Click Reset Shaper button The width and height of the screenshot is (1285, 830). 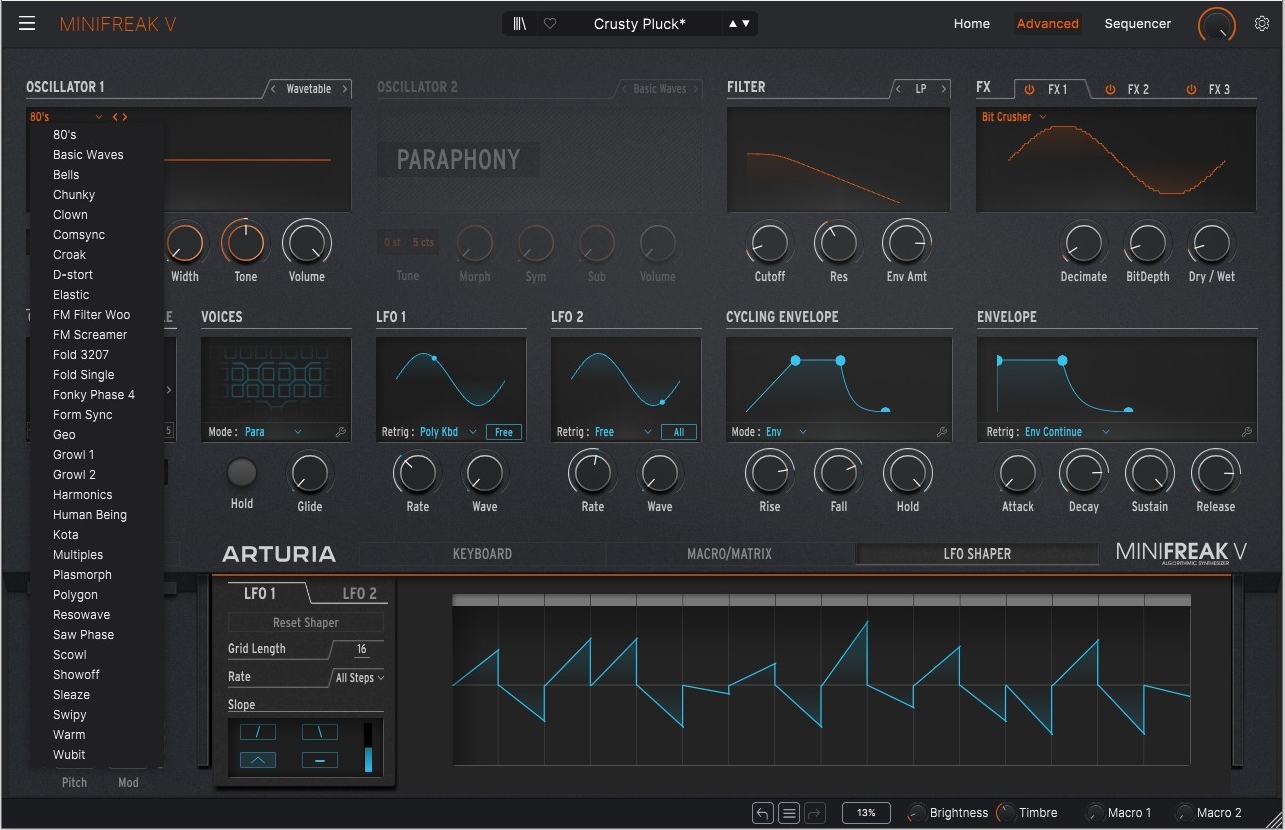tap(306, 622)
